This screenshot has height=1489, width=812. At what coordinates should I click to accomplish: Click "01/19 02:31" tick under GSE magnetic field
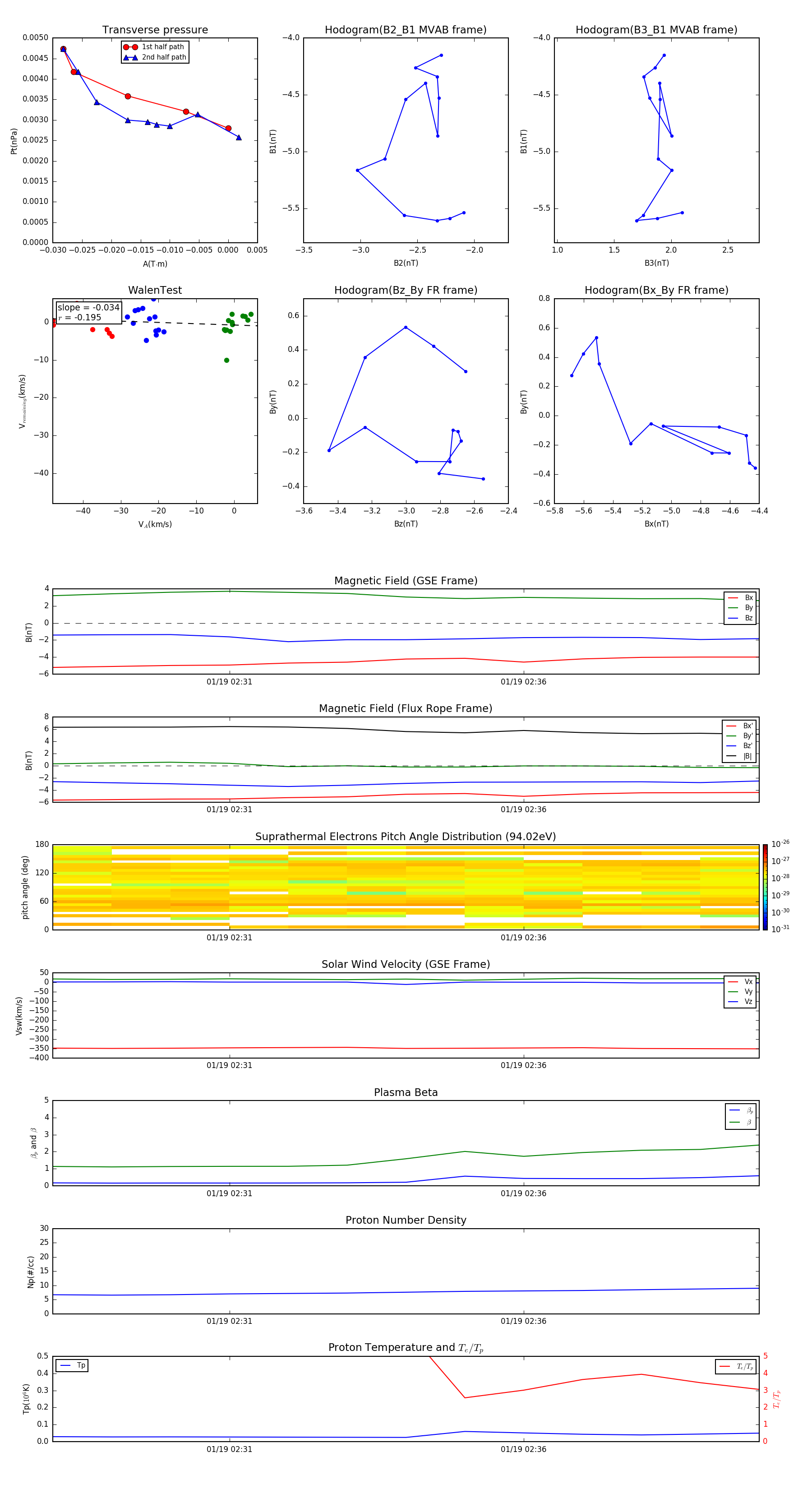(230, 682)
